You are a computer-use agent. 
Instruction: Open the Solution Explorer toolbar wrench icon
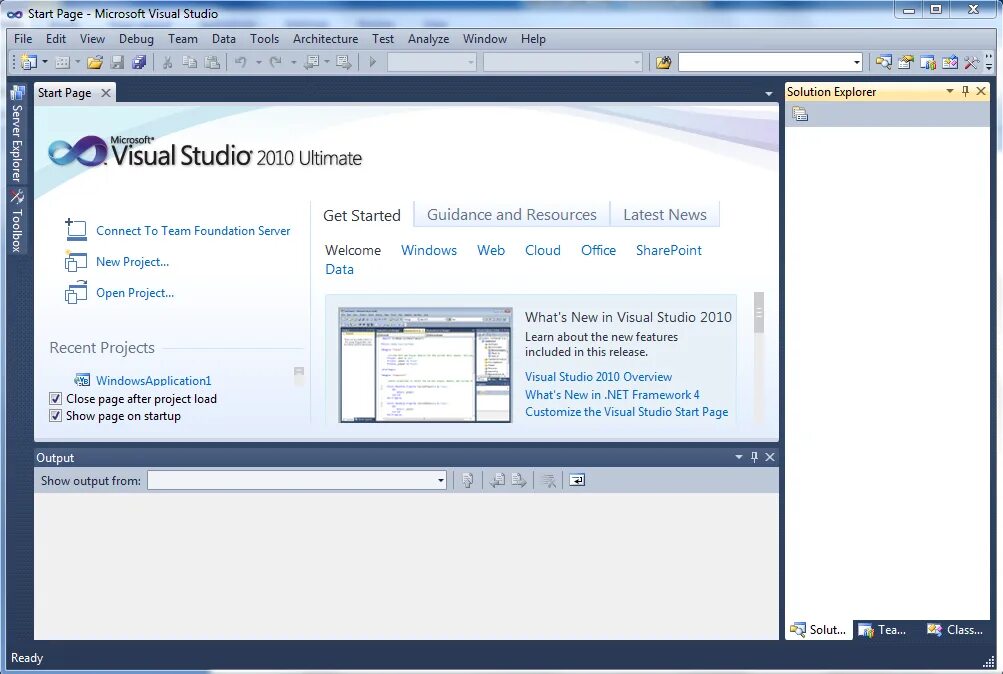799,113
